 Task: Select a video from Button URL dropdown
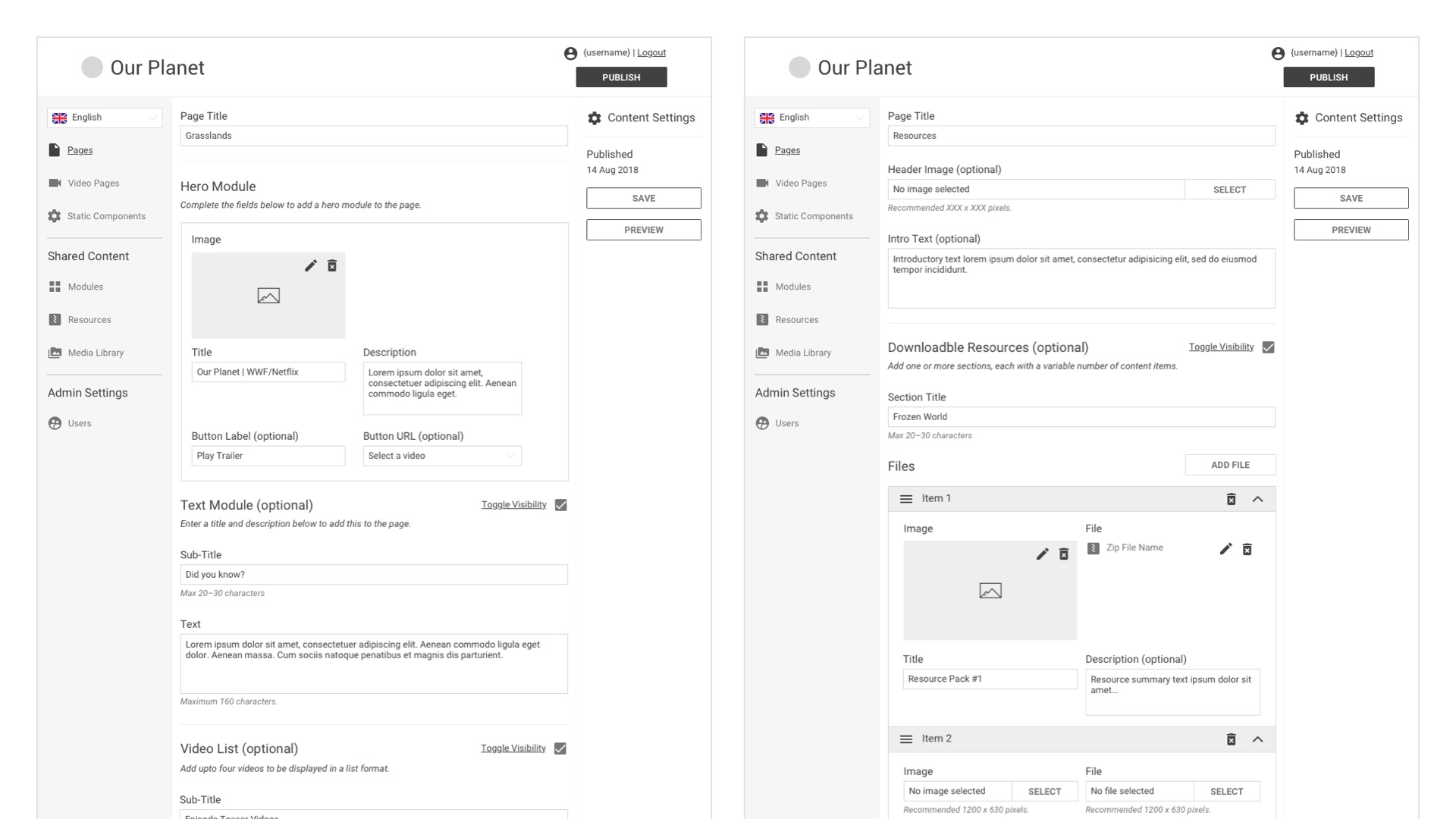(440, 455)
